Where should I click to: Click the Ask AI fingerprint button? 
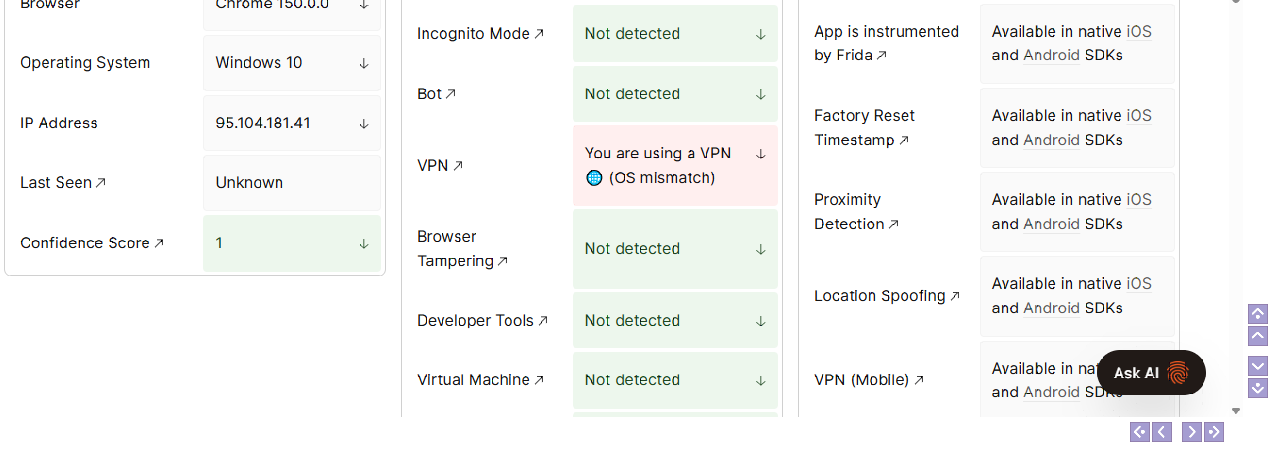click(1151, 372)
